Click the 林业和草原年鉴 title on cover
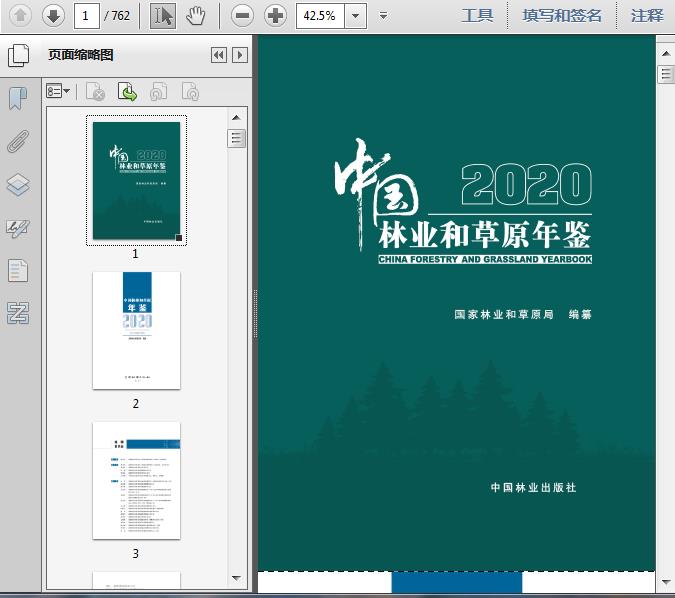Screen dimensions: 675x598 point(485,235)
